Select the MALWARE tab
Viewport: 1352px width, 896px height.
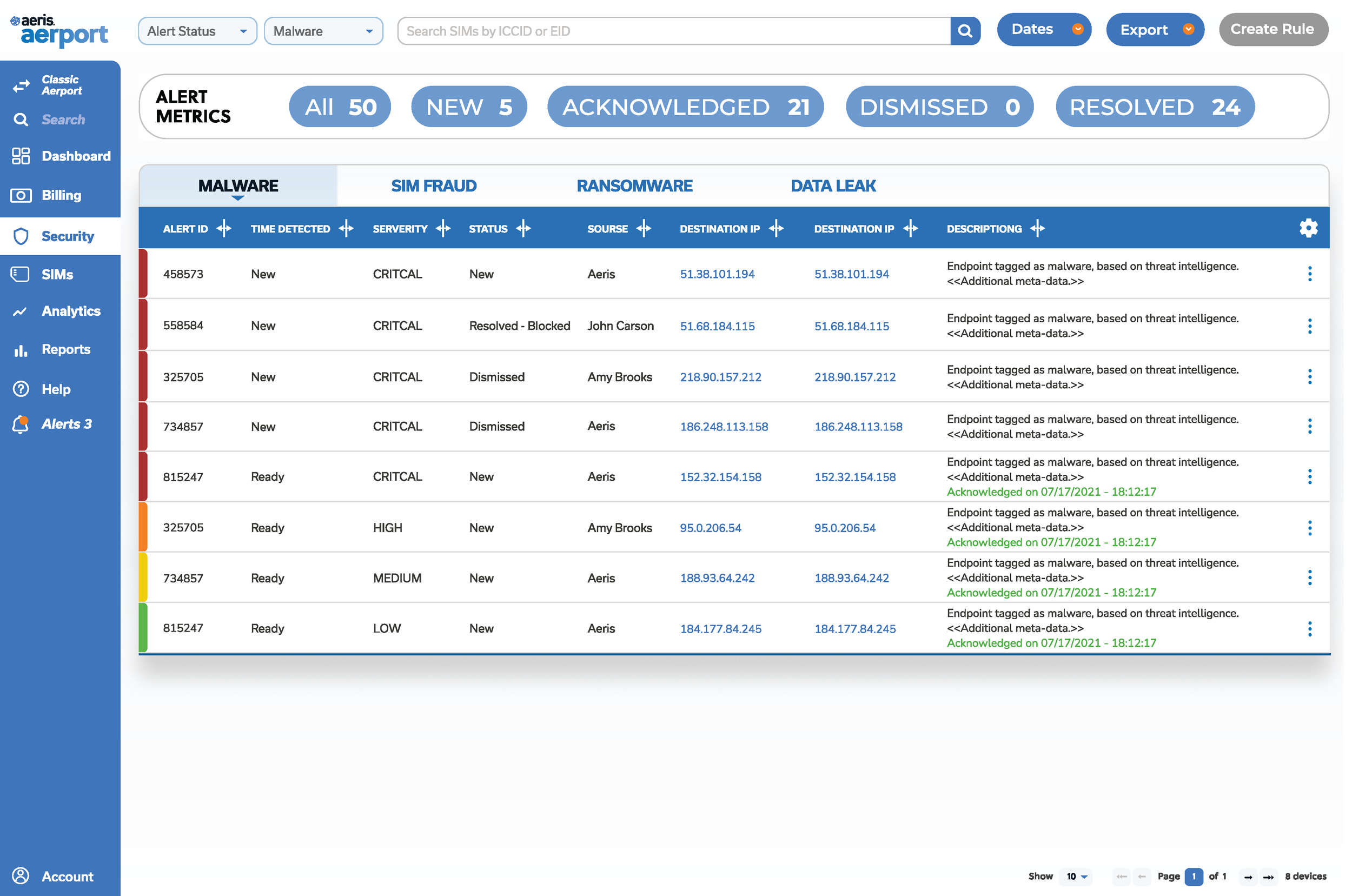tap(238, 185)
